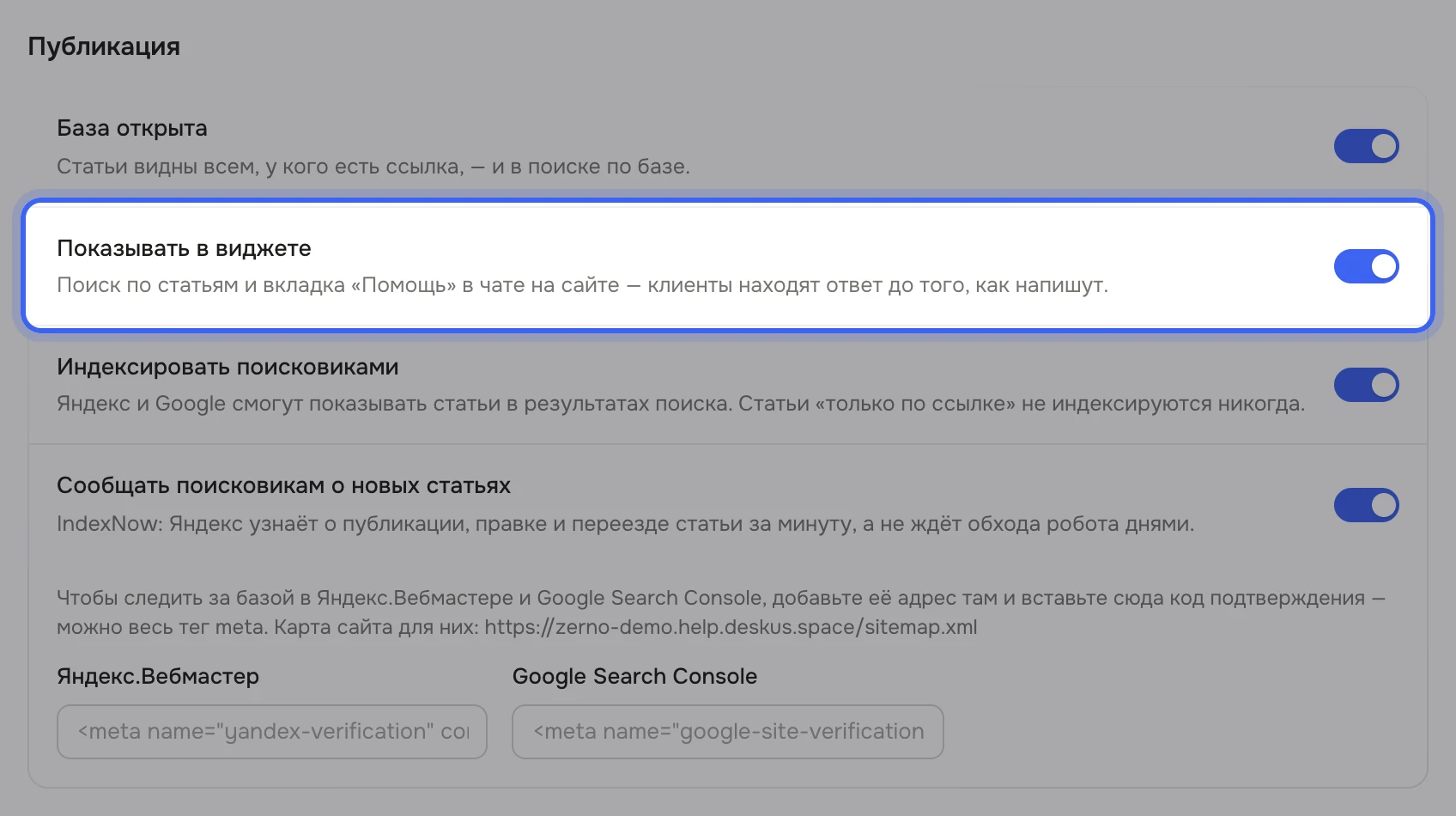Click description about «Помощь» tab in site chat
This screenshot has width=1456, height=816.
pyautogui.click(x=583, y=285)
